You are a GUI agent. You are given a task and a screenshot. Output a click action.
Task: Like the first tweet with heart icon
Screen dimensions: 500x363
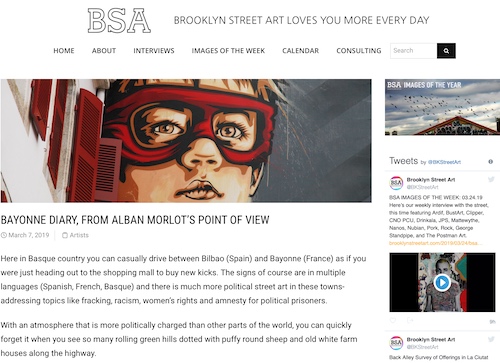(x=393, y=320)
